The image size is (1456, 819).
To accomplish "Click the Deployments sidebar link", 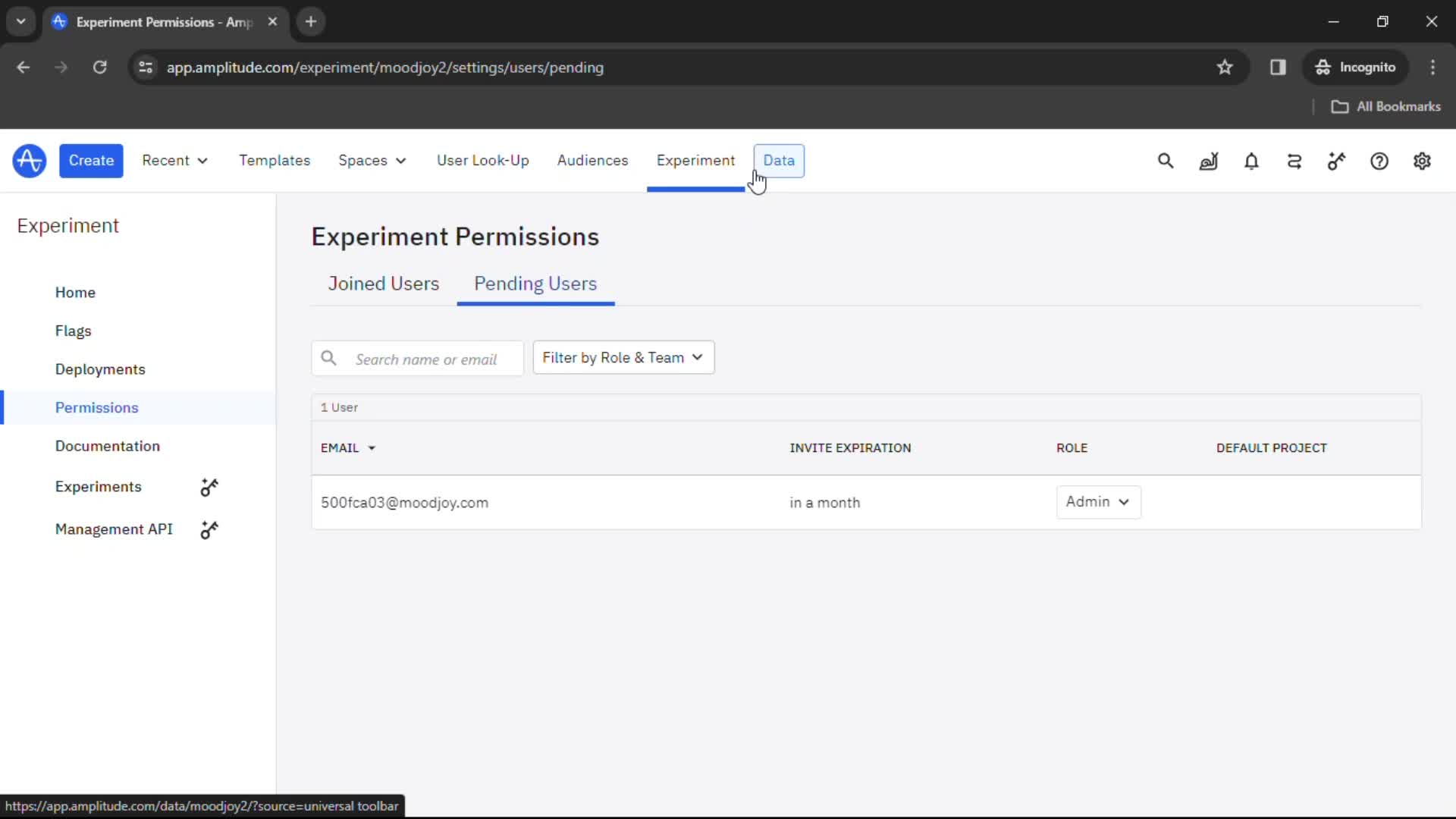I will pyautogui.click(x=100, y=369).
